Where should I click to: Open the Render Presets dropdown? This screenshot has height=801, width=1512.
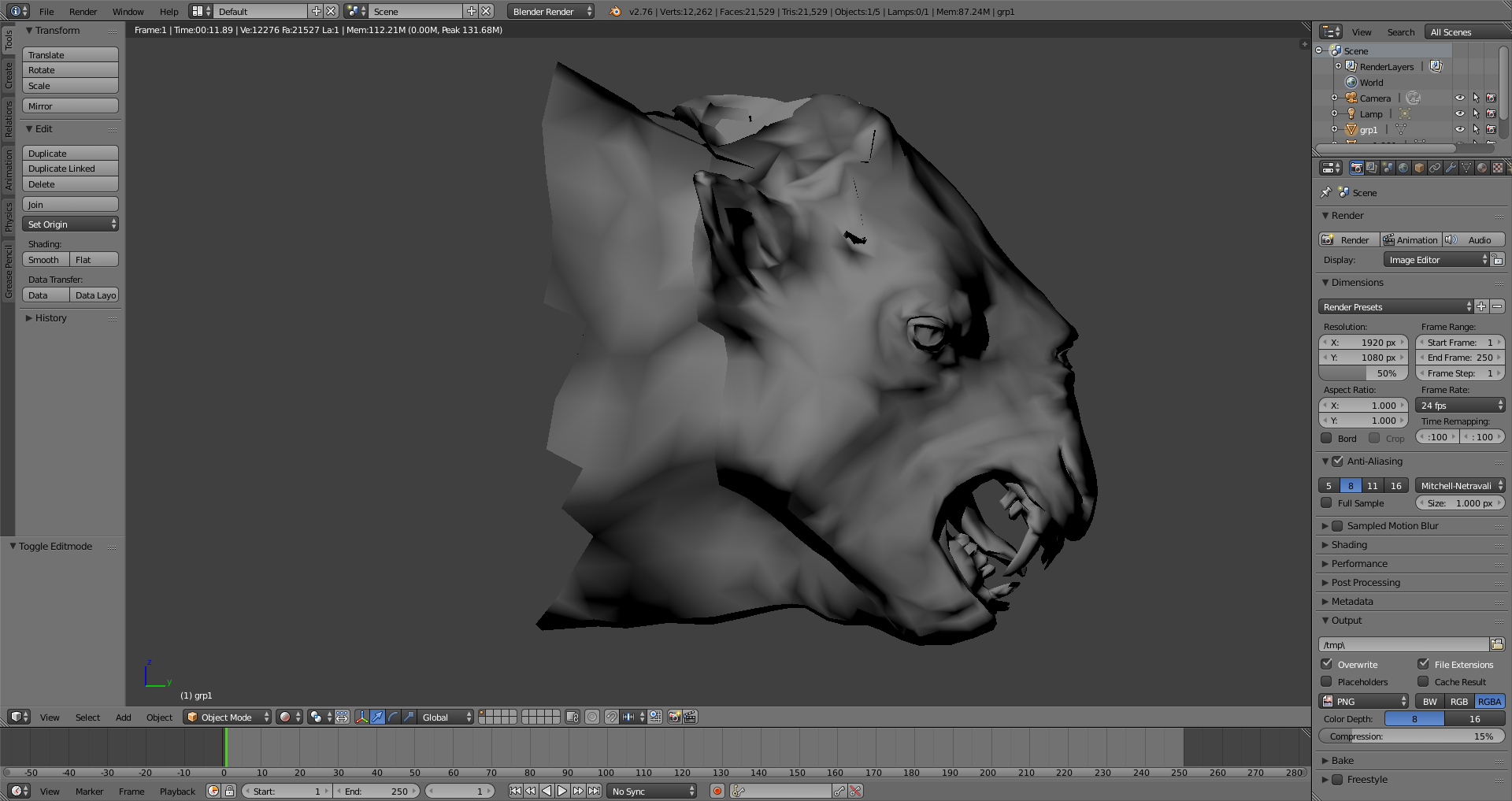(x=1395, y=306)
